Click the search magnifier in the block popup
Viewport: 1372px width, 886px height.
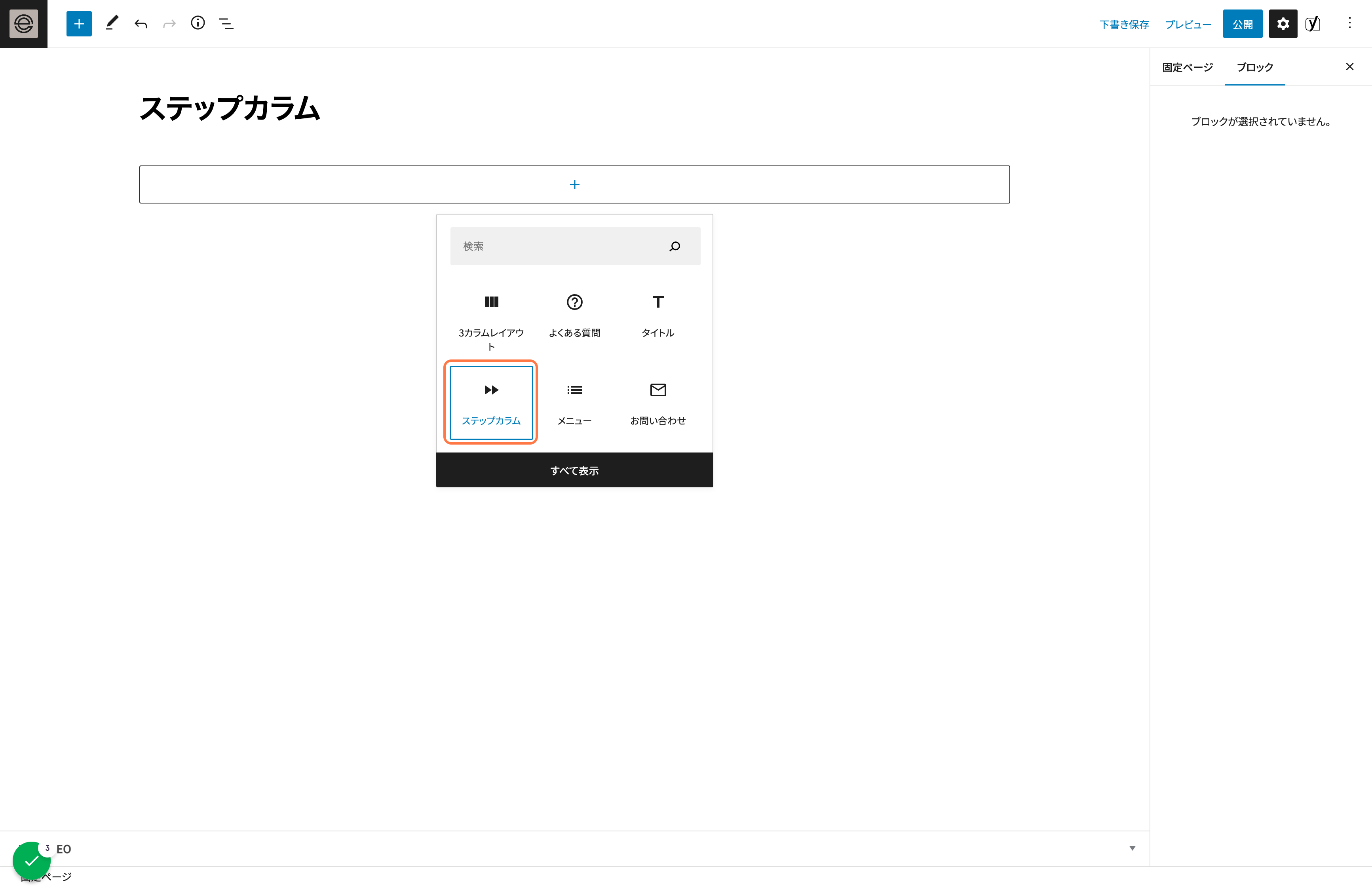tap(675, 246)
